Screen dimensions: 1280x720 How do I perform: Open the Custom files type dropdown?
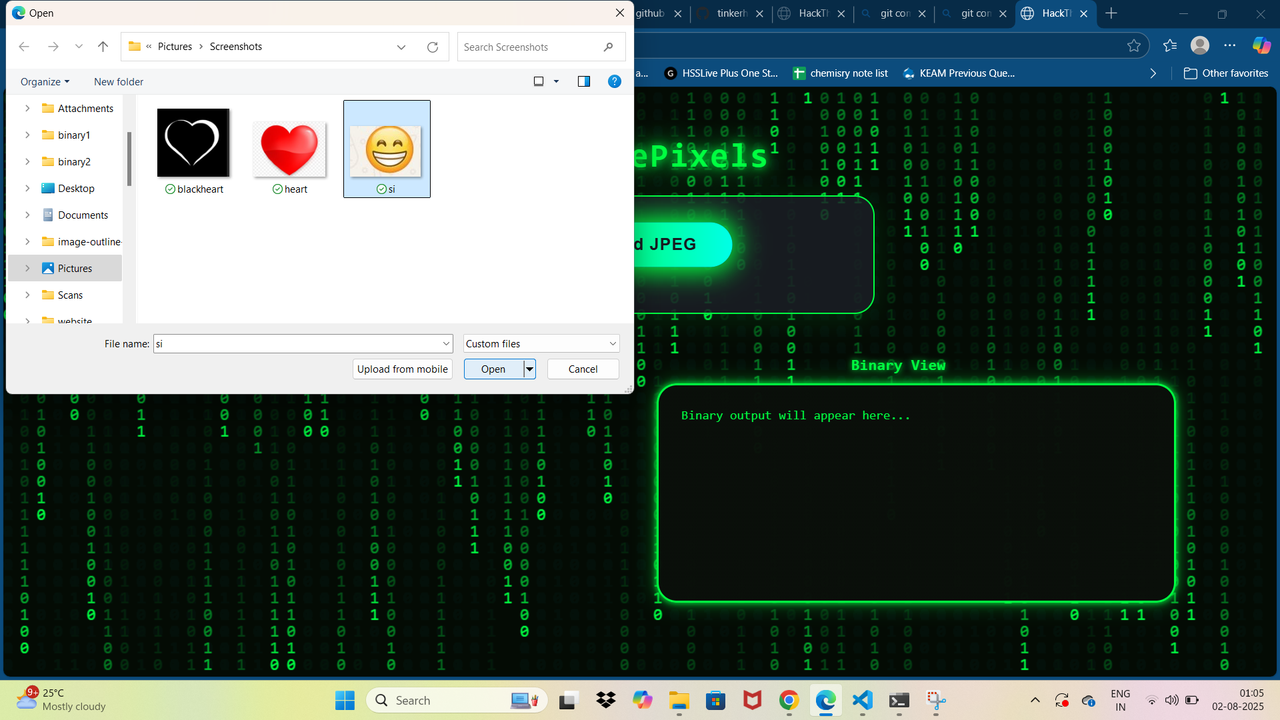[x=541, y=344]
